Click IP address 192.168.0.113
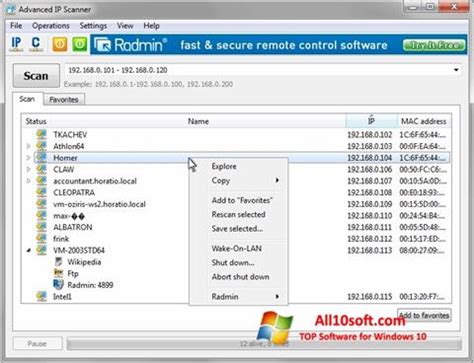Screen dimensions: 474x363 (370, 250)
